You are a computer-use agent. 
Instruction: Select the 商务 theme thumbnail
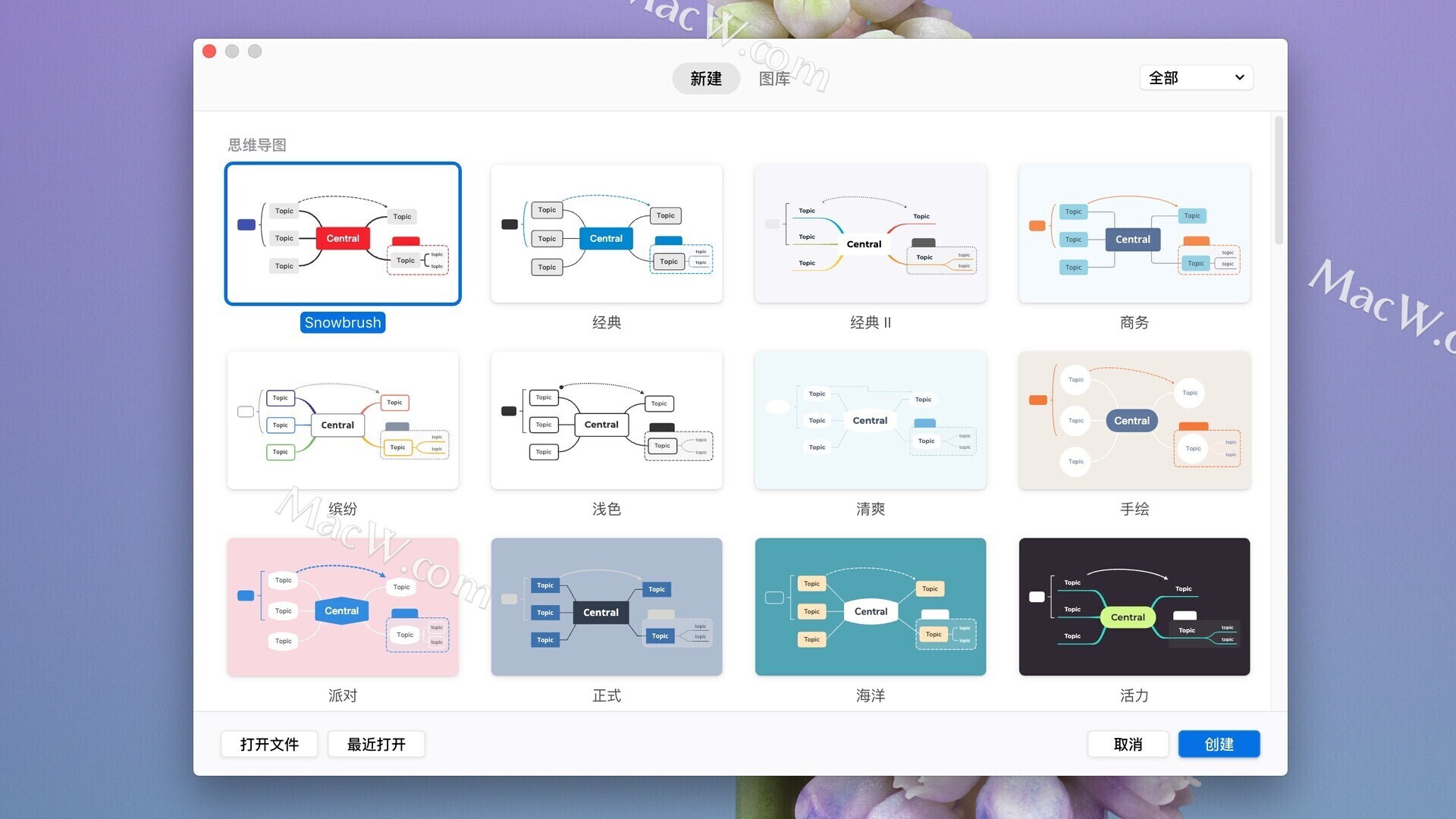[1134, 234]
